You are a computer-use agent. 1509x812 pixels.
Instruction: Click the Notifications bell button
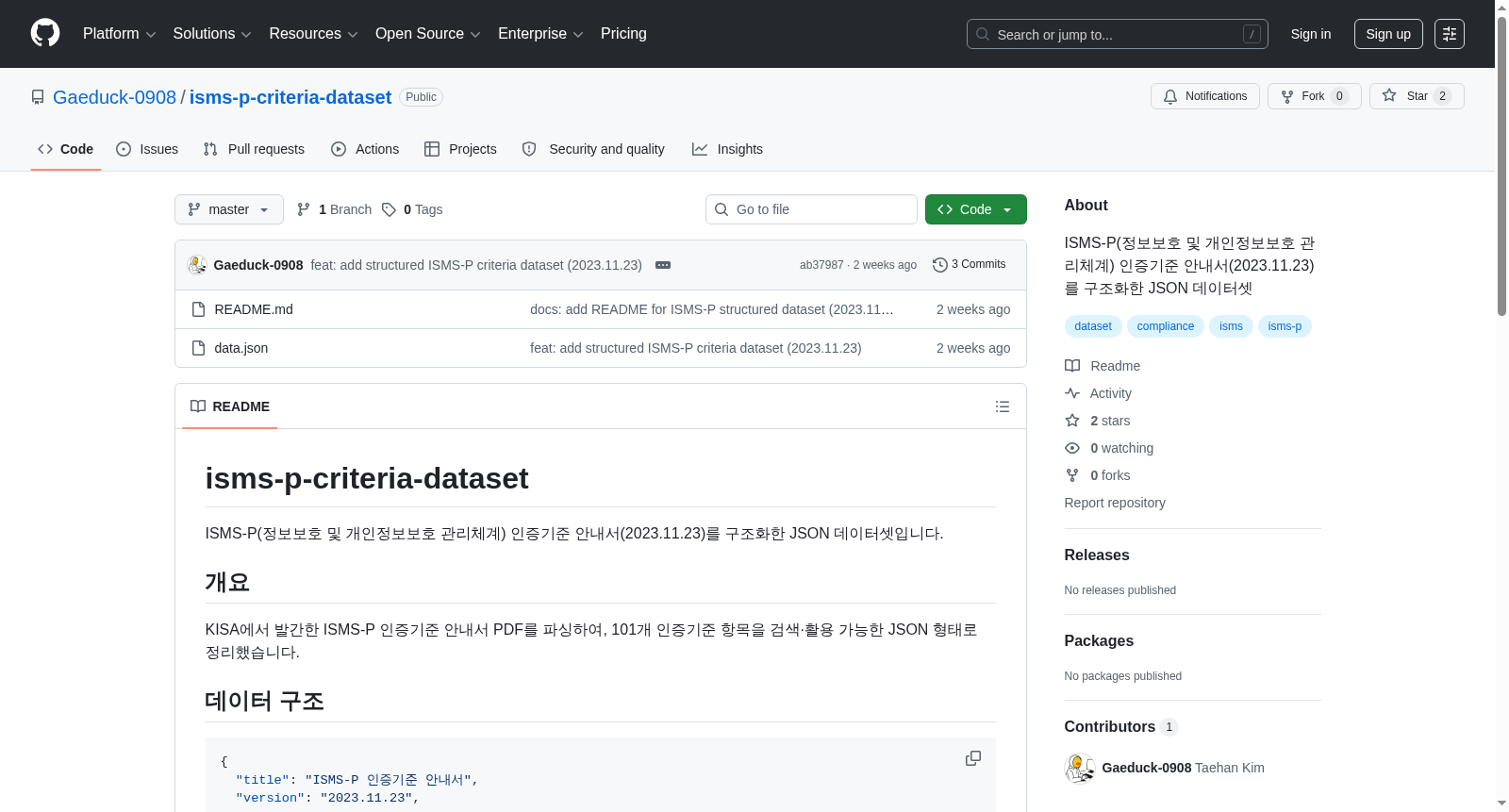click(x=1204, y=96)
